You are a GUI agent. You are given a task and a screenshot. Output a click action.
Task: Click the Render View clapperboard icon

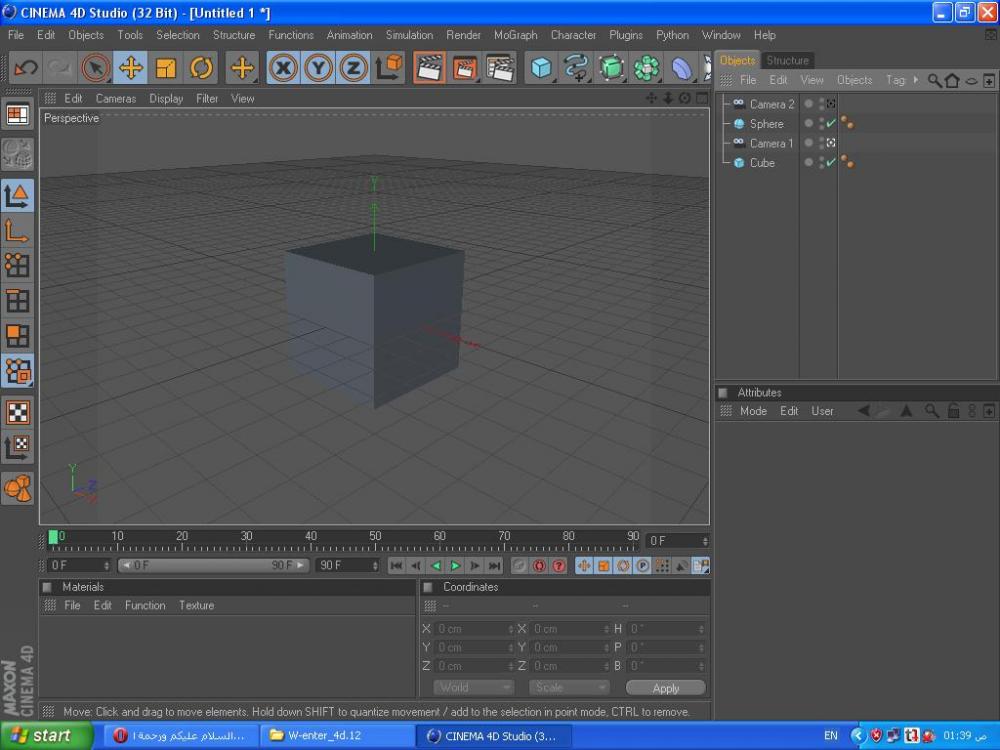429,68
